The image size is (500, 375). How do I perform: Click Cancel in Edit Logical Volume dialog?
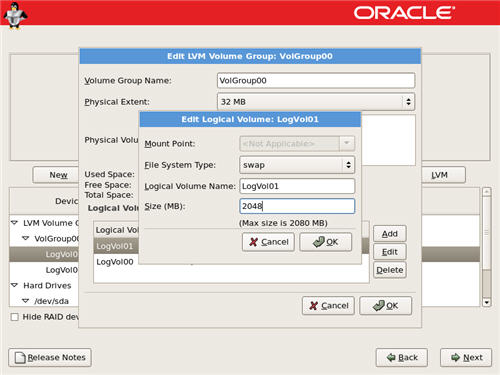click(x=268, y=242)
